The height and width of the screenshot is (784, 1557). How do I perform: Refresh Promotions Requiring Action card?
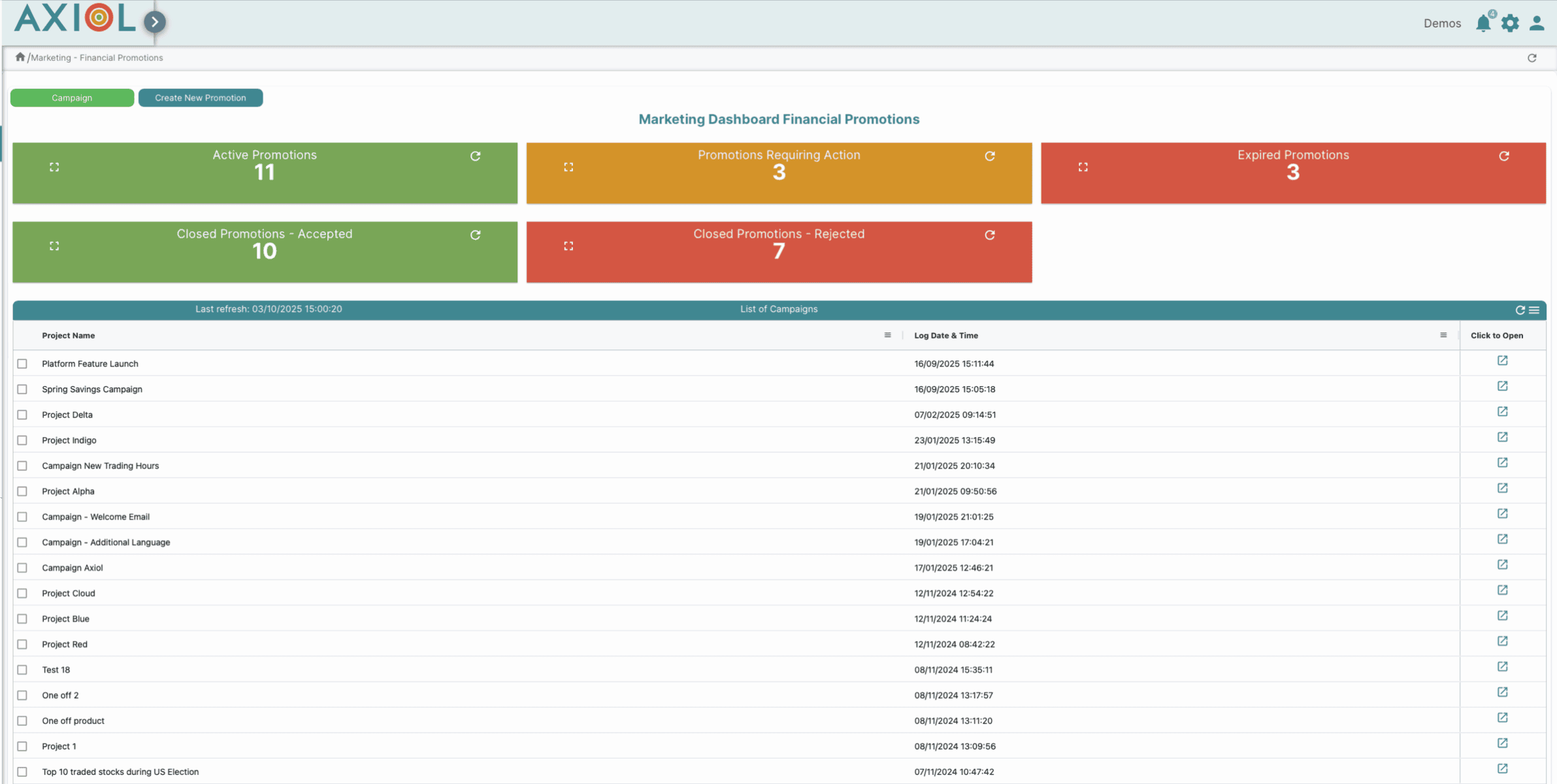point(990,156)
